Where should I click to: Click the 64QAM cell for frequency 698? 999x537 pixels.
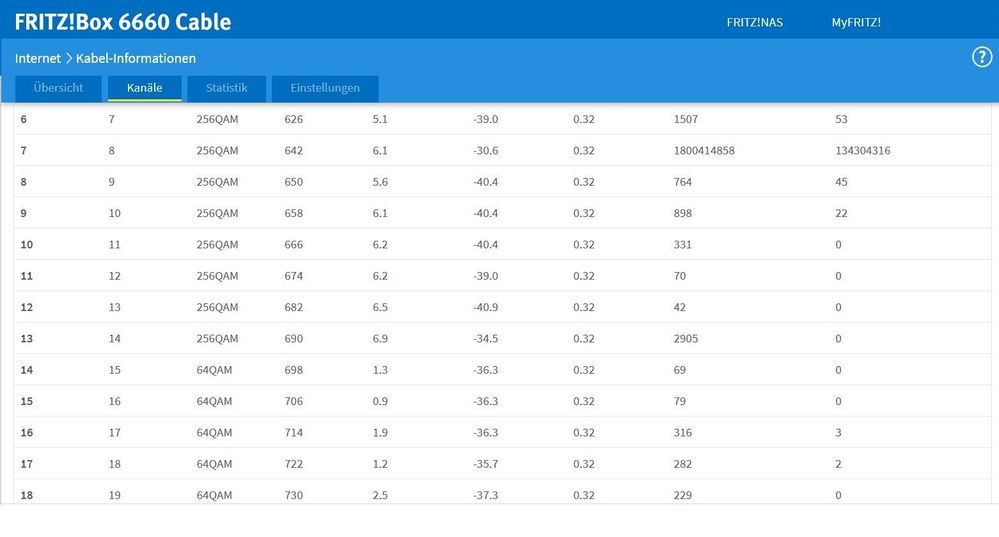click(x=214, y=370)
